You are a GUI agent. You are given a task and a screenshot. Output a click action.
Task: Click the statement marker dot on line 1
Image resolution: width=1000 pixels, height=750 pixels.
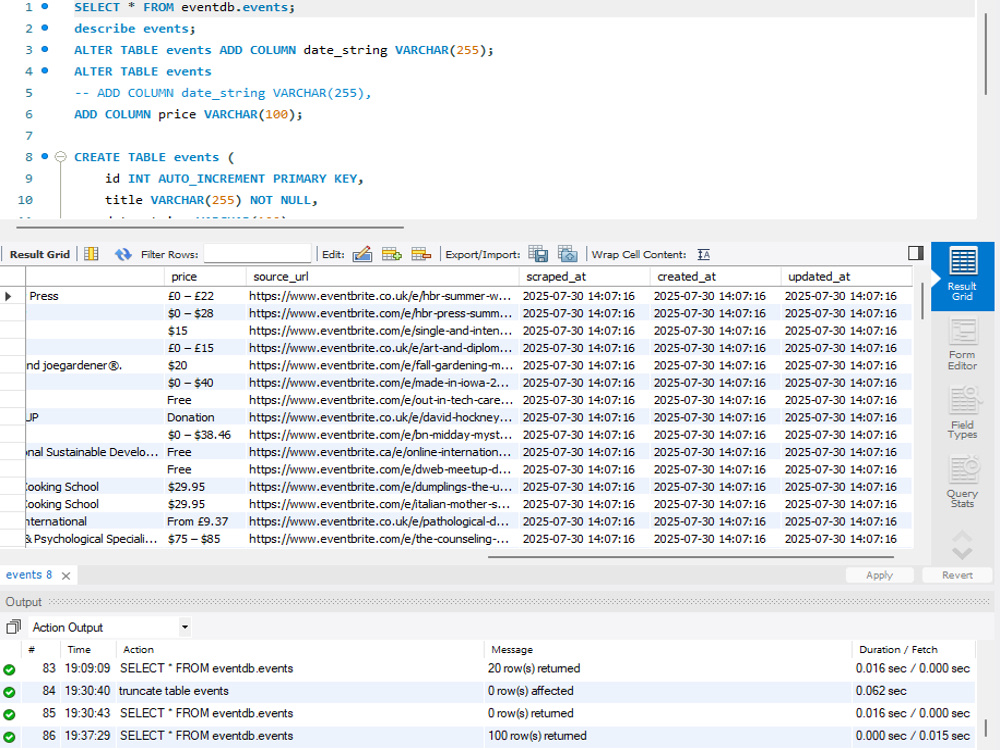(x=45, y=6)
